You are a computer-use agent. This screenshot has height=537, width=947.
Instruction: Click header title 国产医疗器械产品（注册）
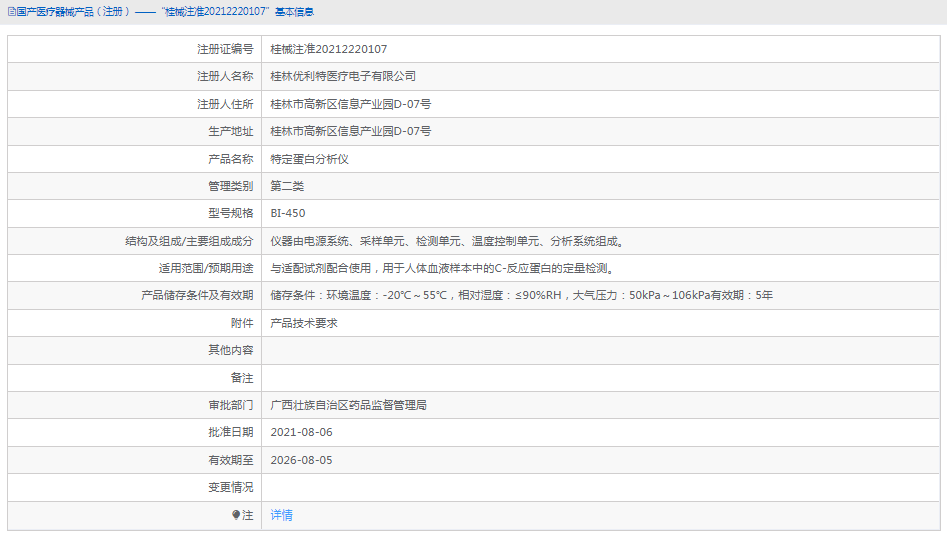74,11
